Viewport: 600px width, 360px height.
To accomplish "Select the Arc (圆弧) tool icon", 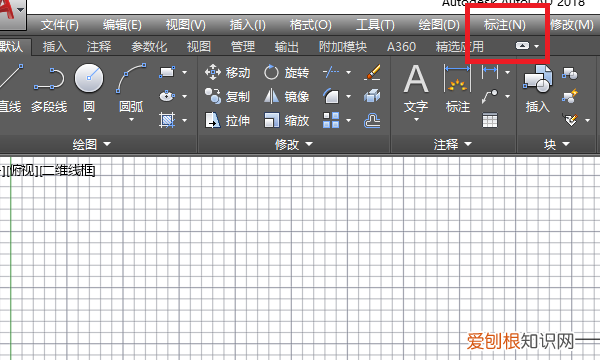I will (x=131, y=78).
